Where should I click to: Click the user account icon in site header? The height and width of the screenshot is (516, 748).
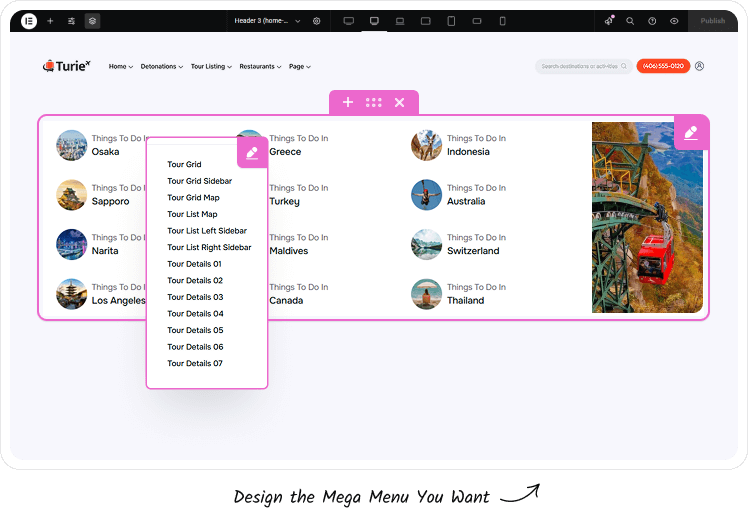699,66
